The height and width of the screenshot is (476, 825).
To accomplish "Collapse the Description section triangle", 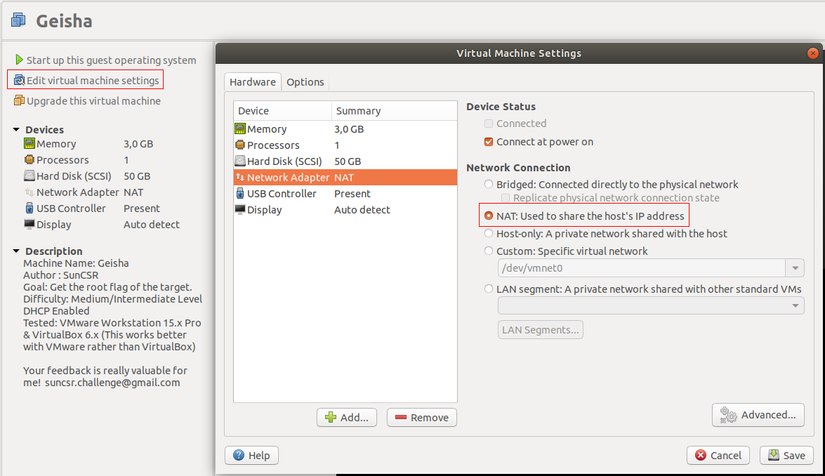I will coord(16,251).
